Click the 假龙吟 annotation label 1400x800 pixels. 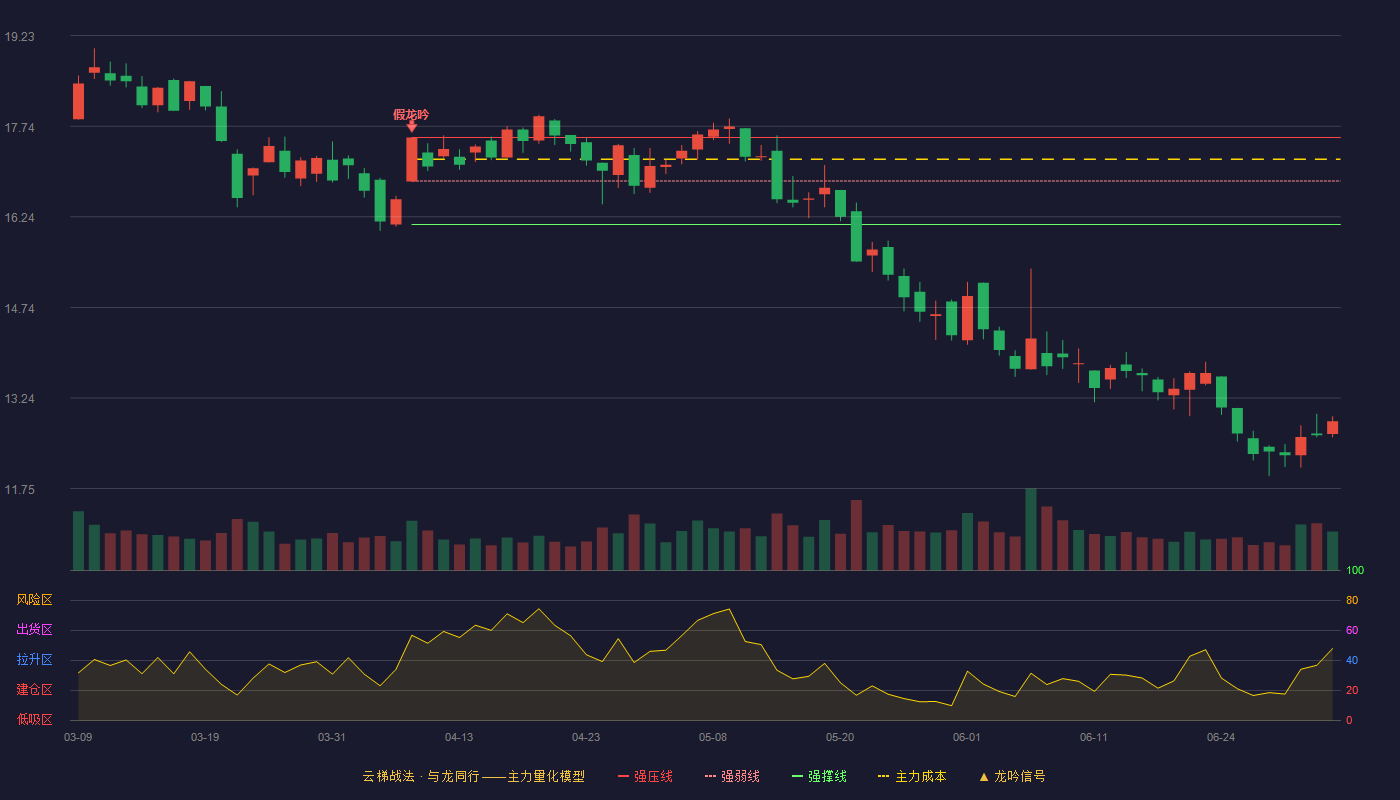[x=411, y=114]
